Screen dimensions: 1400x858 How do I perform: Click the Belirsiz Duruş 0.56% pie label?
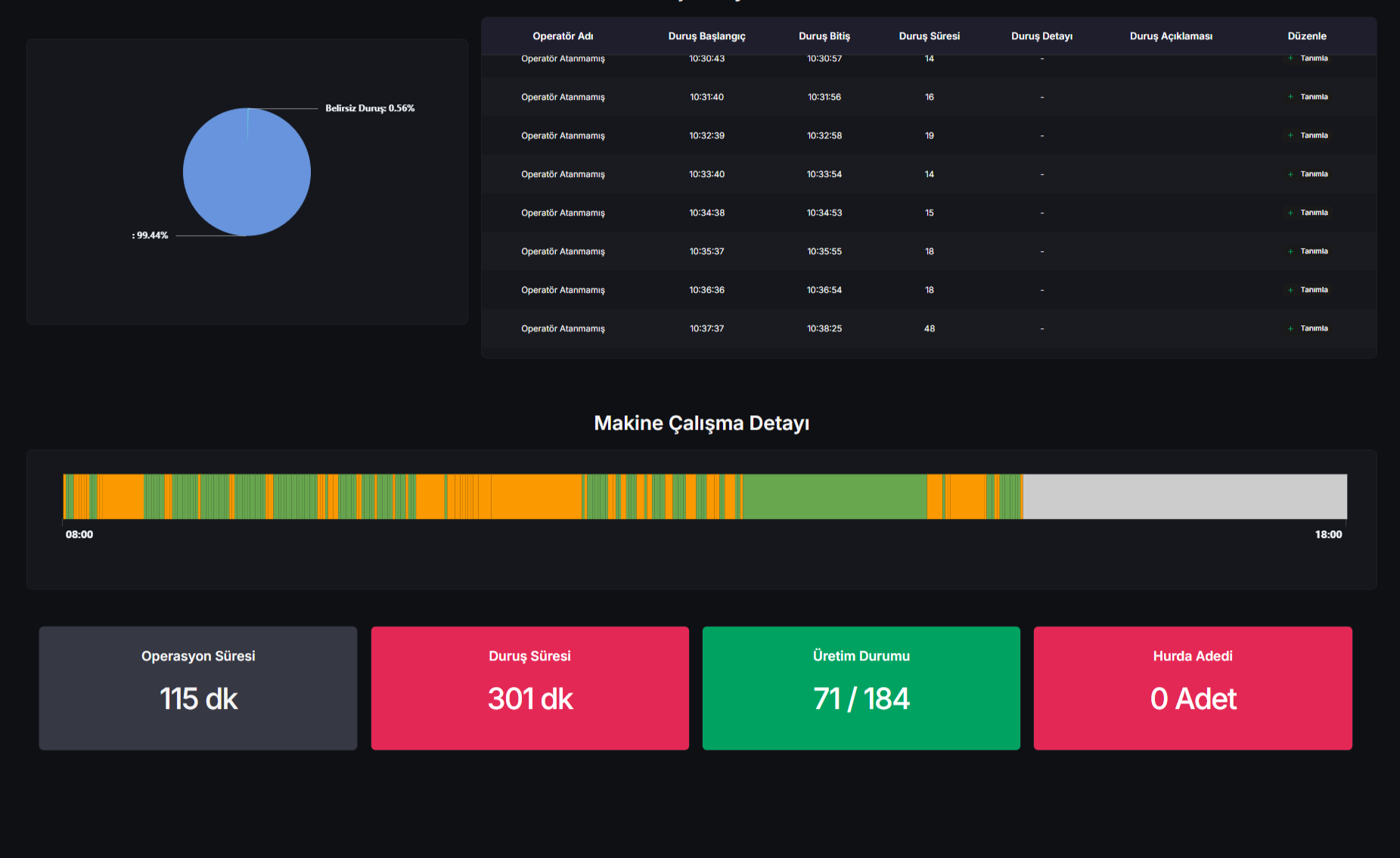click(x=370, y=108)
